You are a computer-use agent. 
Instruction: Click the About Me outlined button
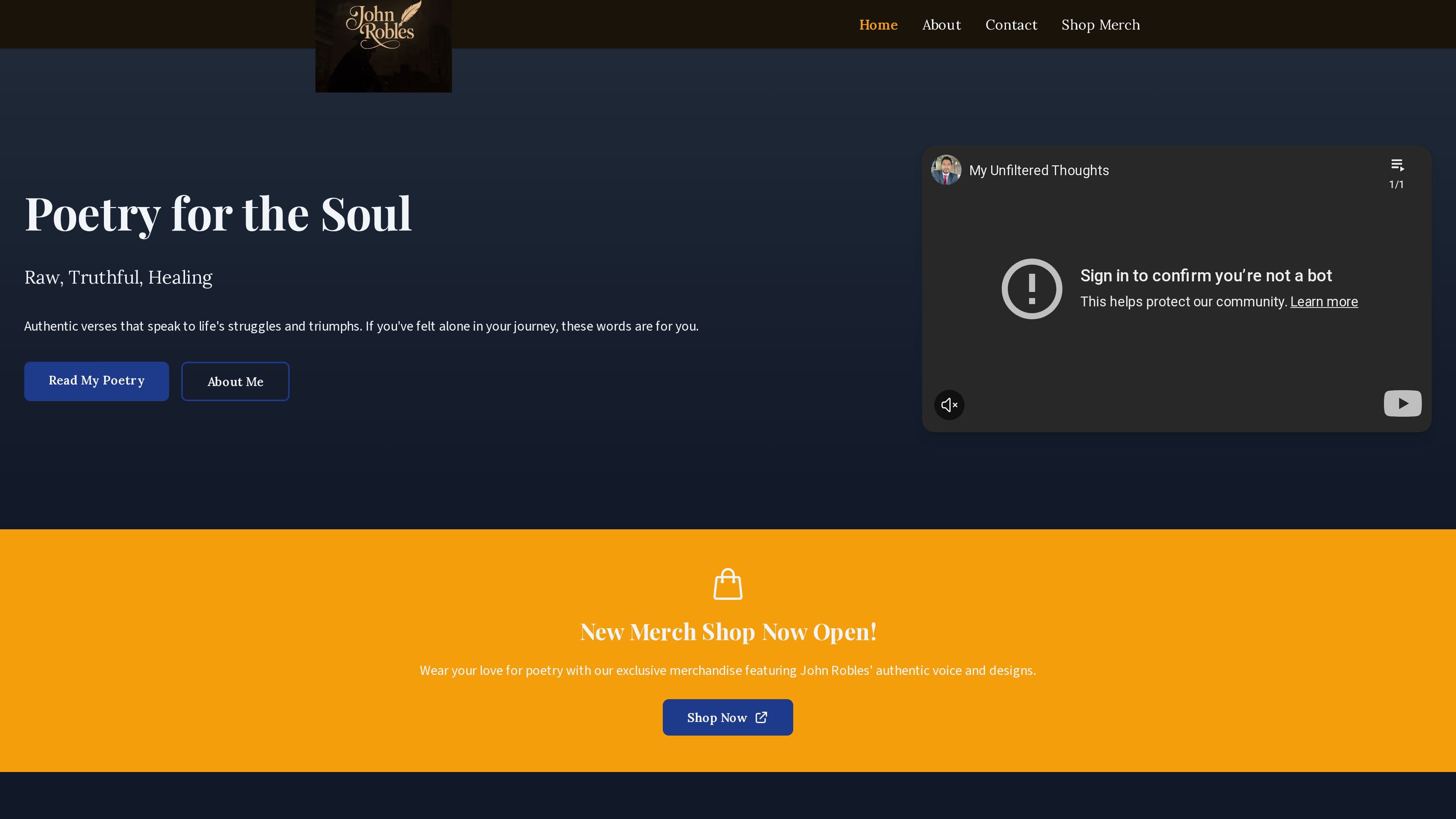pyautogui.click(x=235, y=381)
